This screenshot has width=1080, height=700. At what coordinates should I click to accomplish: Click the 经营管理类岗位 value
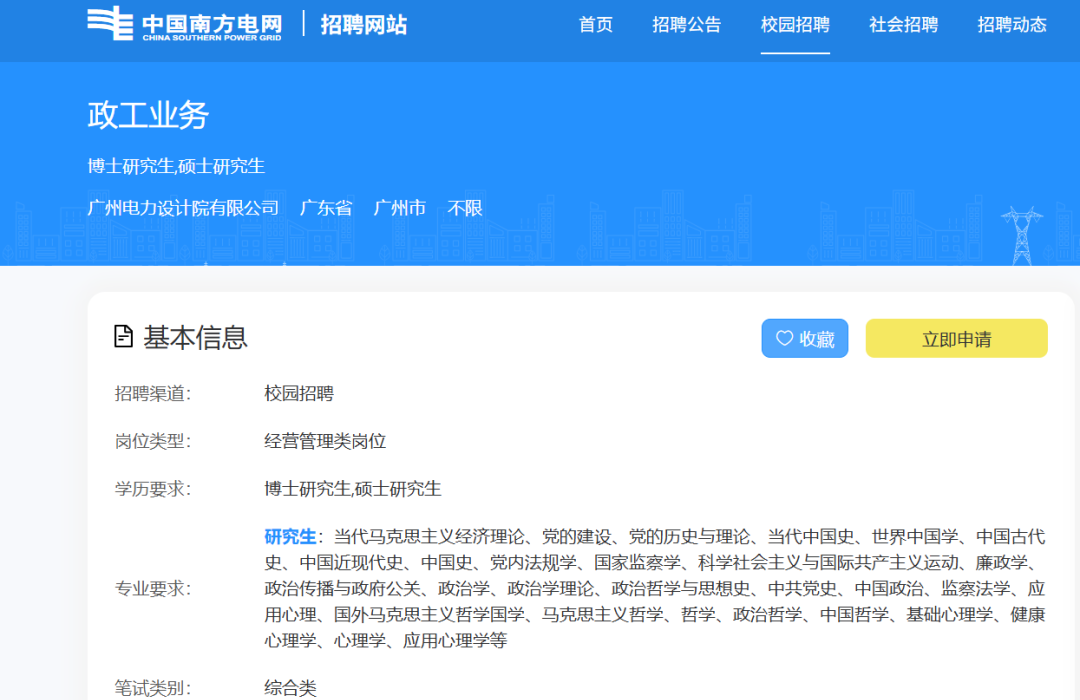click(x=325, y=441)
